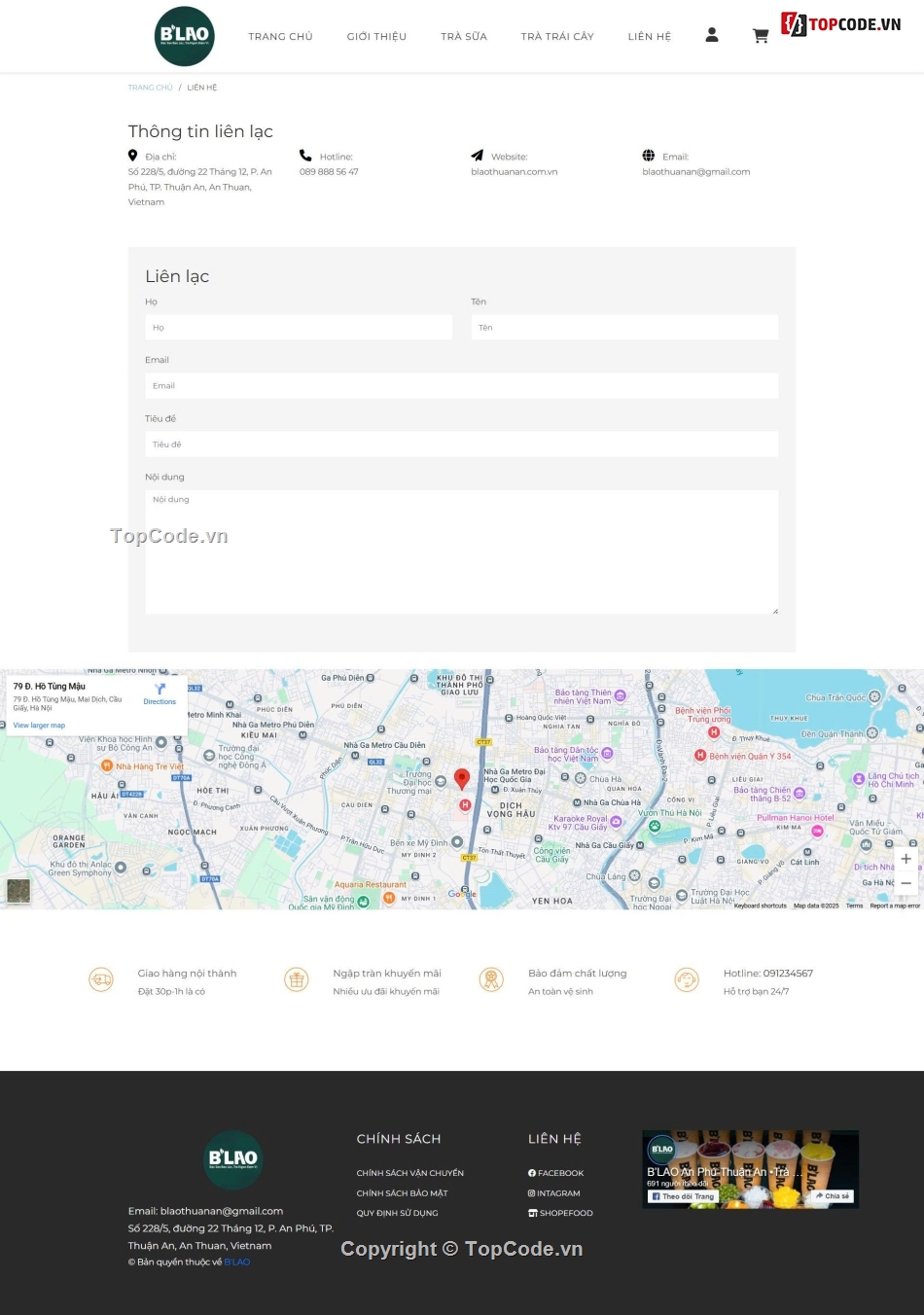This screenshot has width=924, height=1315.
Task: Click Ngập tràn khuyến mãi text
Action: tap(387, 974)
